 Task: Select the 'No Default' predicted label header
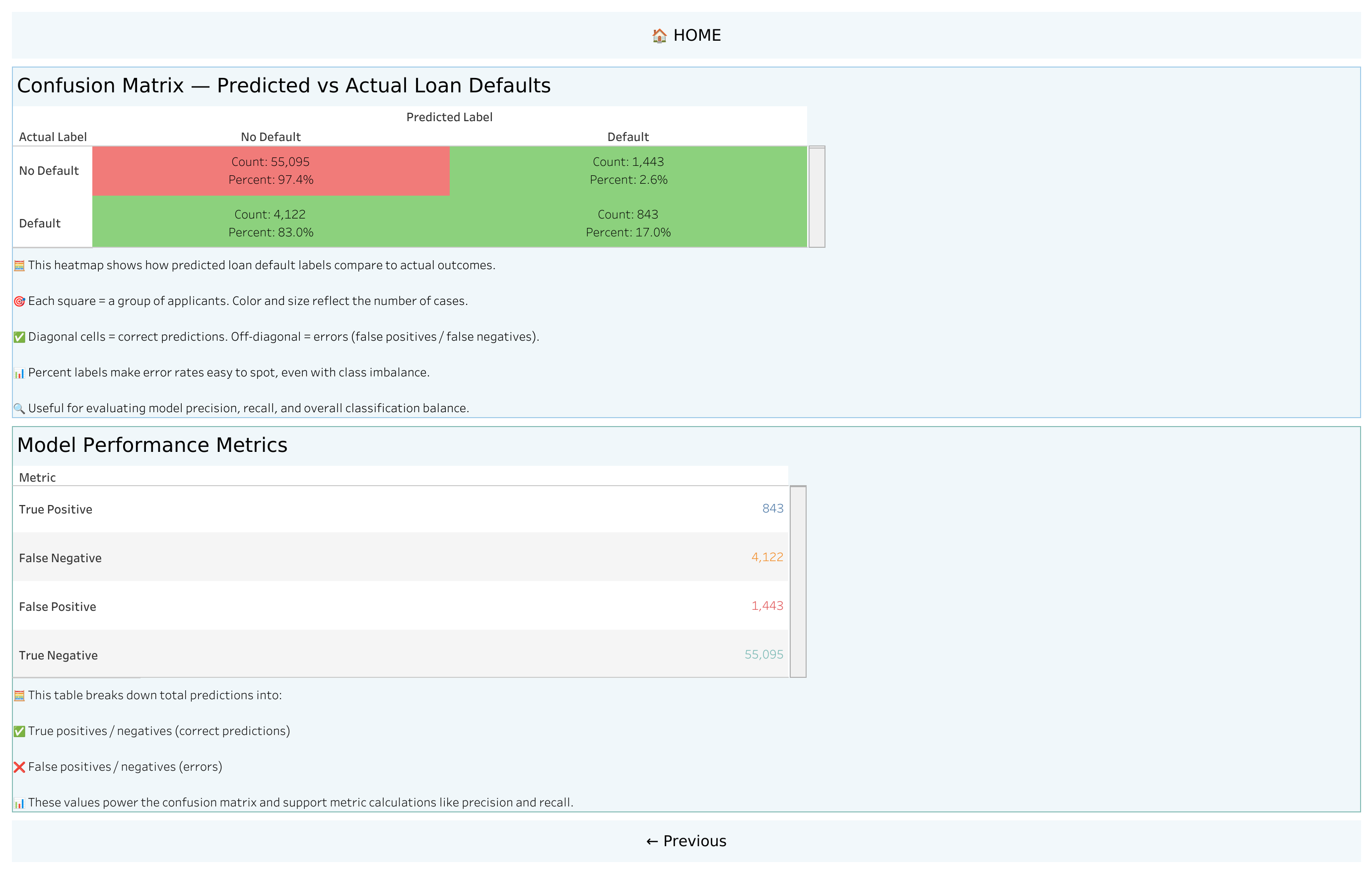(271, 137)
